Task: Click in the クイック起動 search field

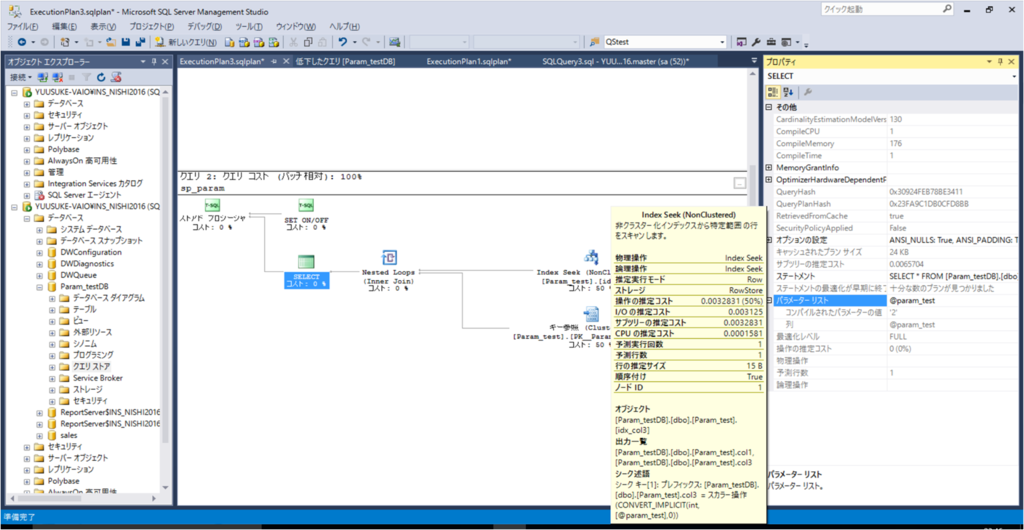Action: tap(881, 10)
